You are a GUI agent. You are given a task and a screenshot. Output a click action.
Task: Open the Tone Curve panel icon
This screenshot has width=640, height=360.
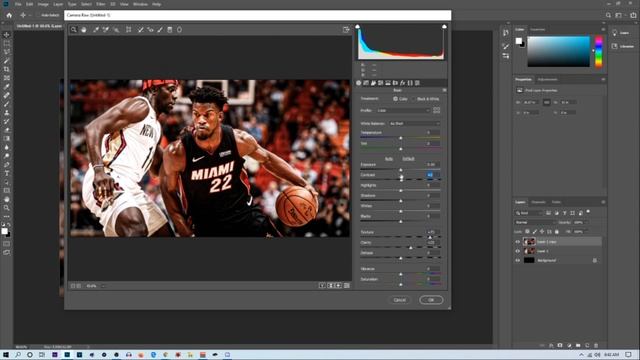(x=366, y=83)
